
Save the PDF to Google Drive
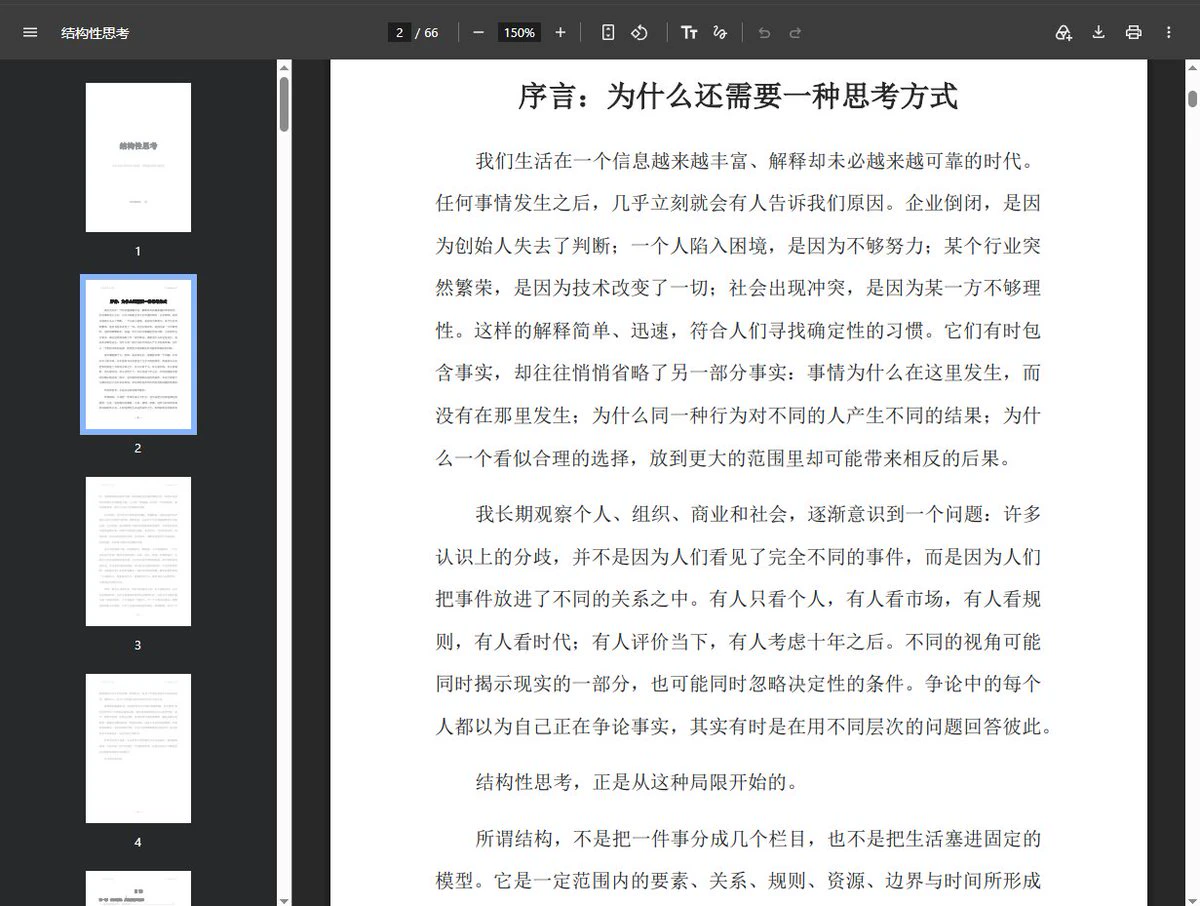pos(1064,32)
